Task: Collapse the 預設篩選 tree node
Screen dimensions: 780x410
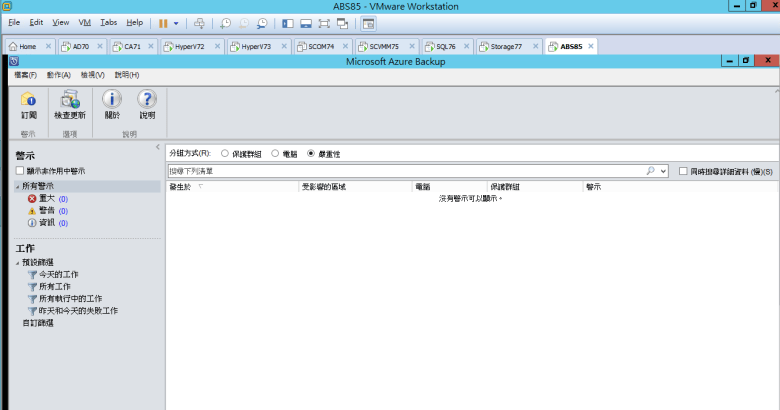Action: 18,262
